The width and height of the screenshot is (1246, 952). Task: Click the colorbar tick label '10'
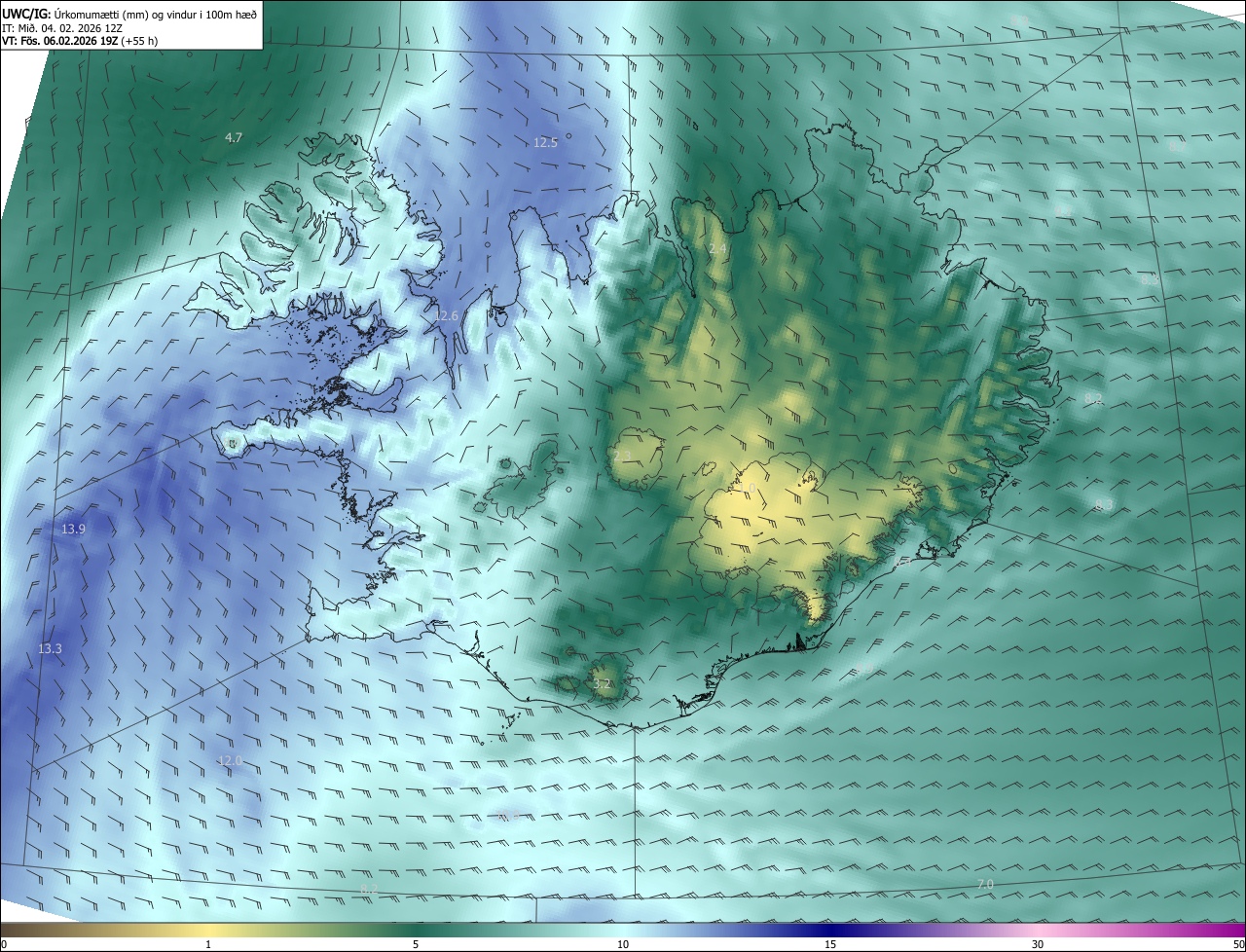click(623, 944)
